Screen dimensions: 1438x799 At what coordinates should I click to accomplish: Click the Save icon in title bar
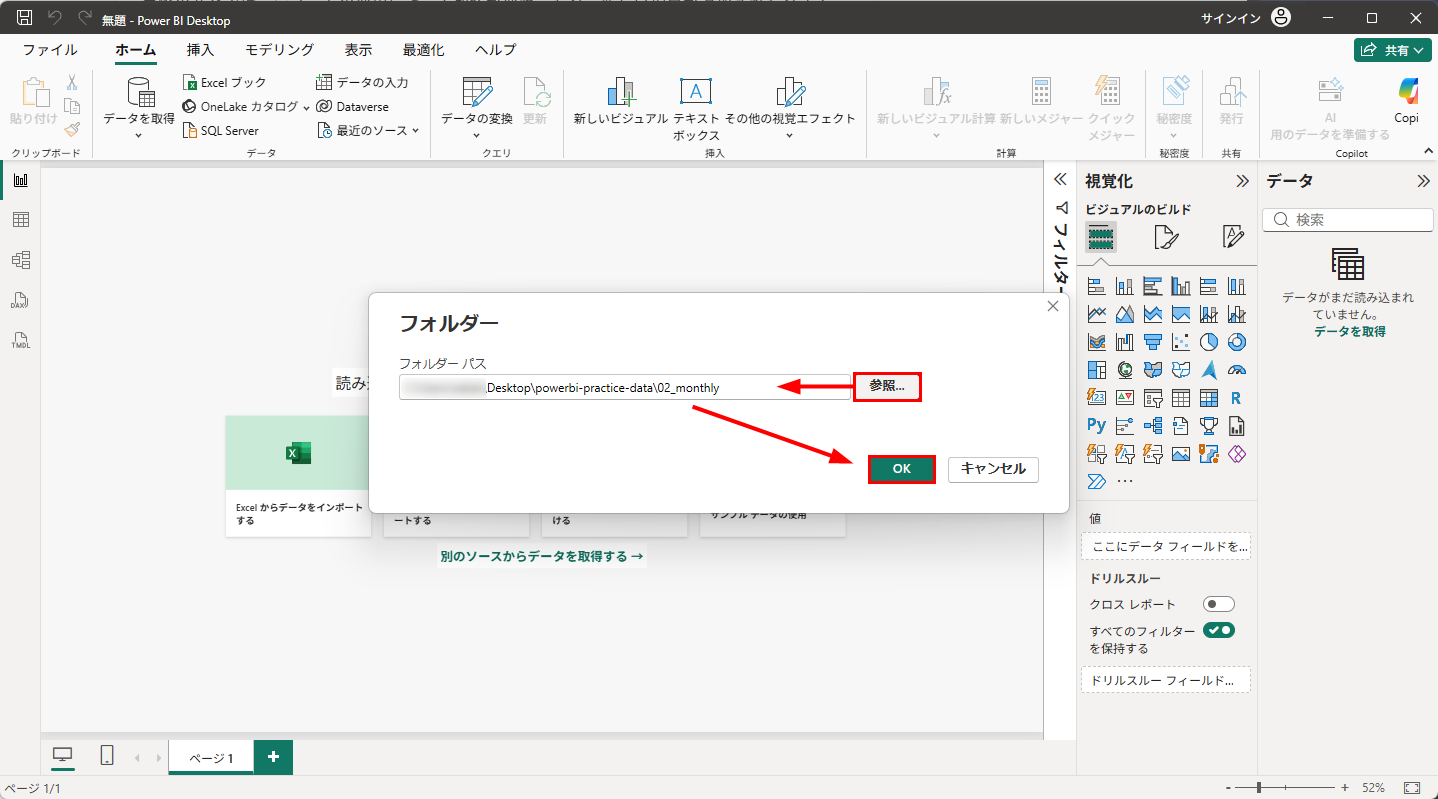click(25, 18)
